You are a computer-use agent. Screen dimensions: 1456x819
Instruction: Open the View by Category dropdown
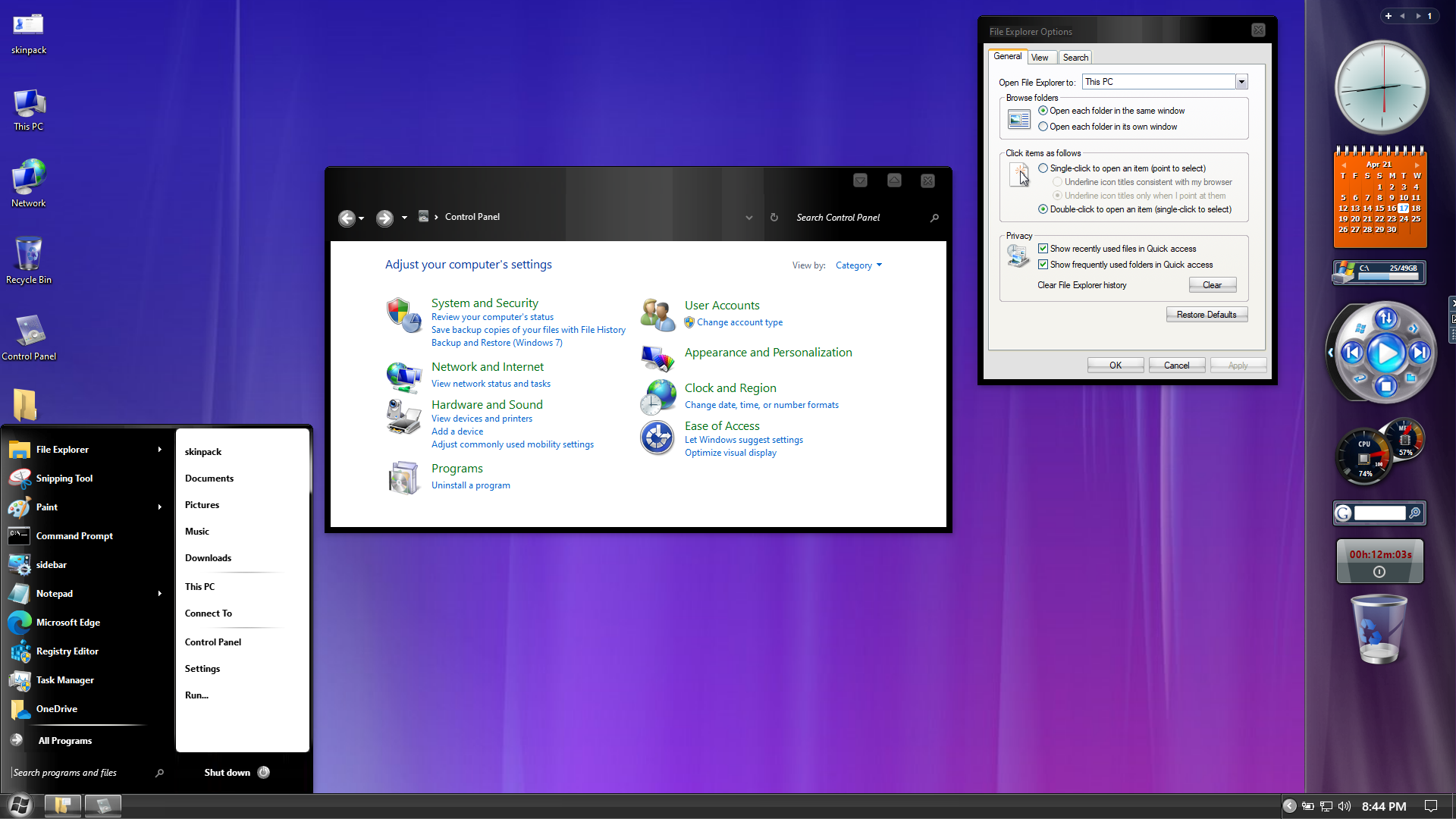(x=858, y=265)
